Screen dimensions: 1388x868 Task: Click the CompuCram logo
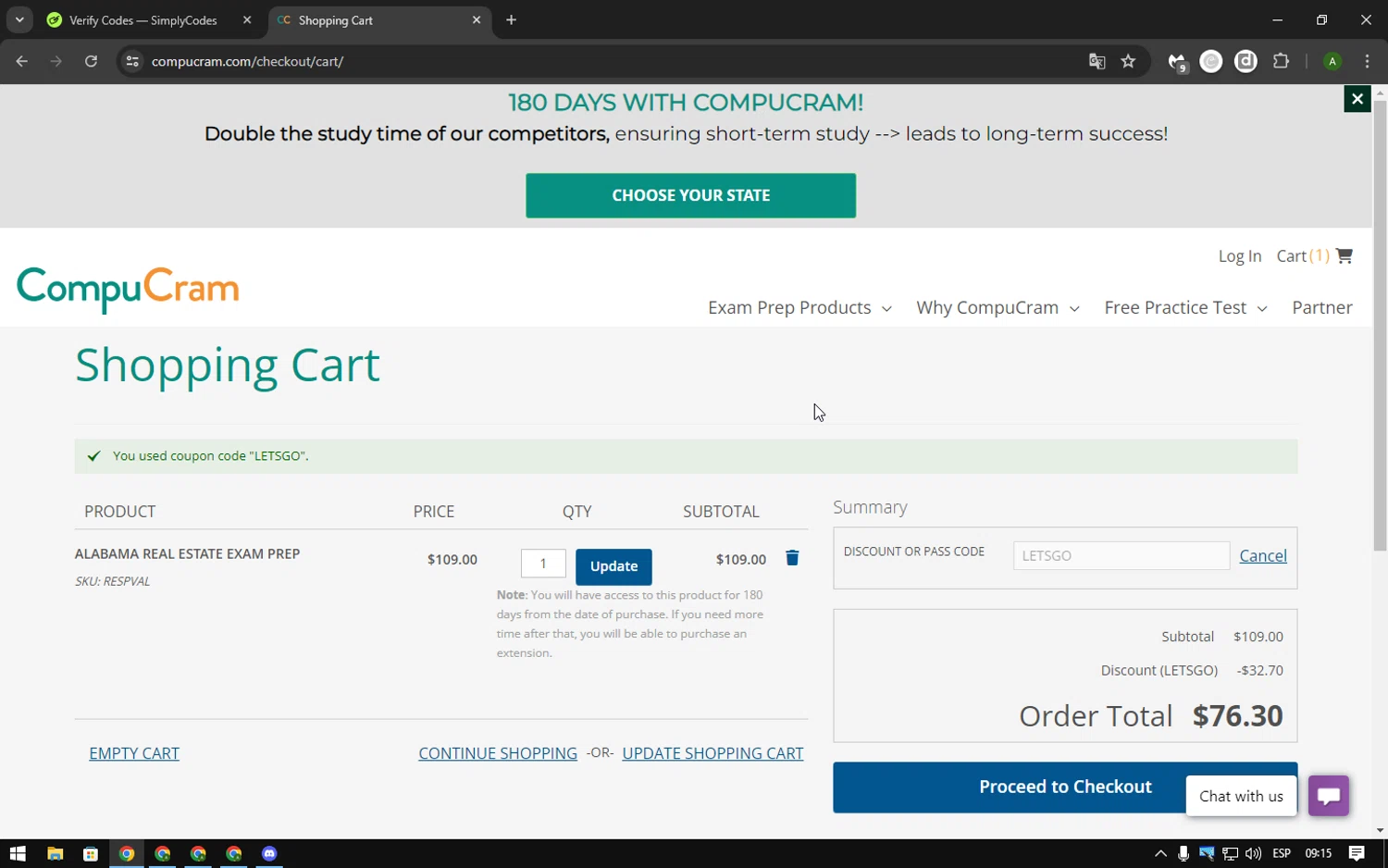pos(128,289)
